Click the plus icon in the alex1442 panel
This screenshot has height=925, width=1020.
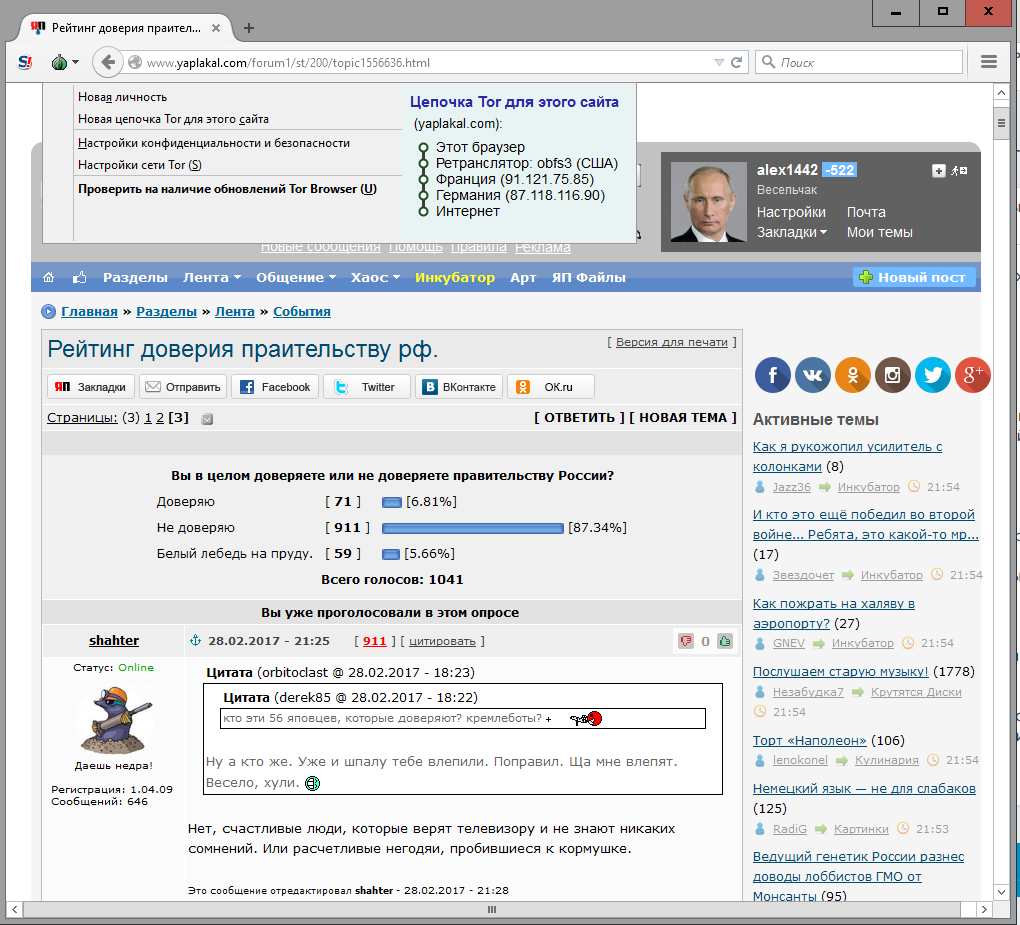coord(938,171)
